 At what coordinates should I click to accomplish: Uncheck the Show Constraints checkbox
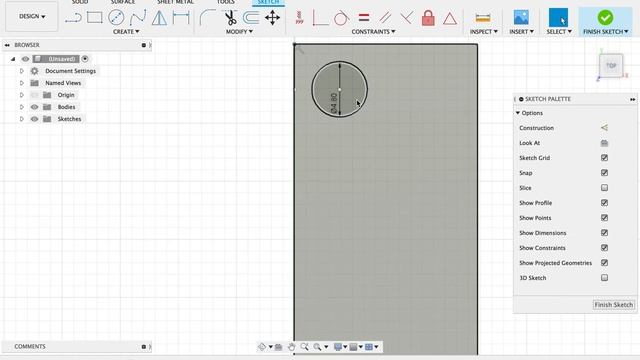(604, 248)
